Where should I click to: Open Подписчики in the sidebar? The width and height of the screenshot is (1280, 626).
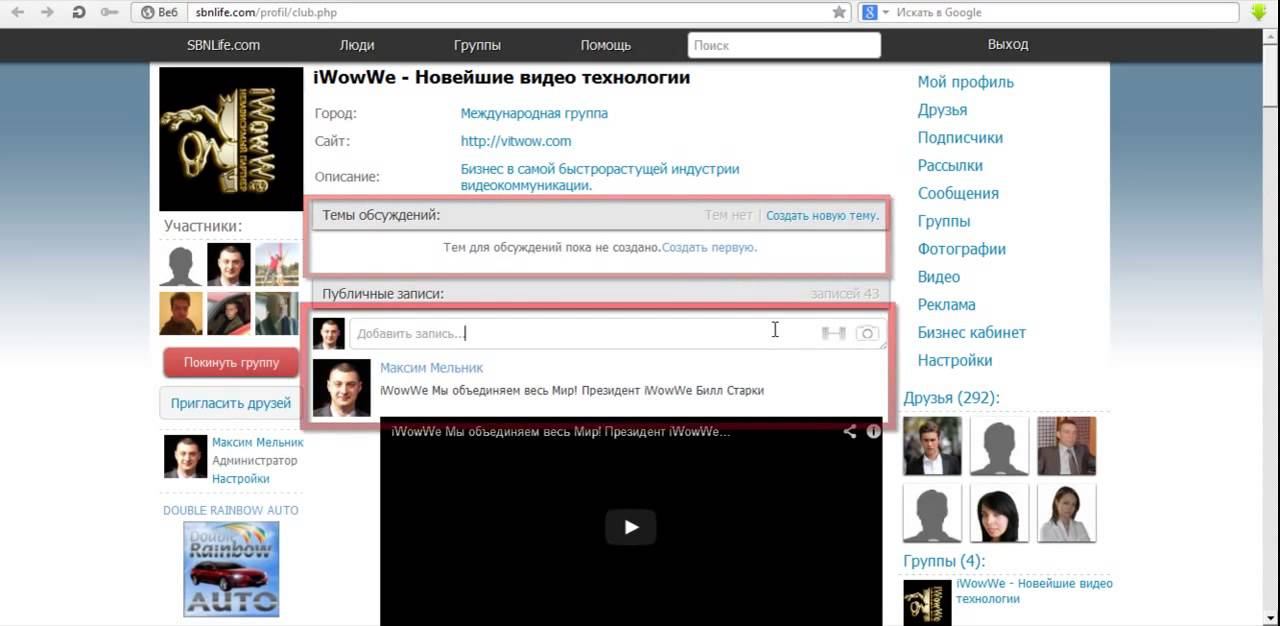point(960,138)
